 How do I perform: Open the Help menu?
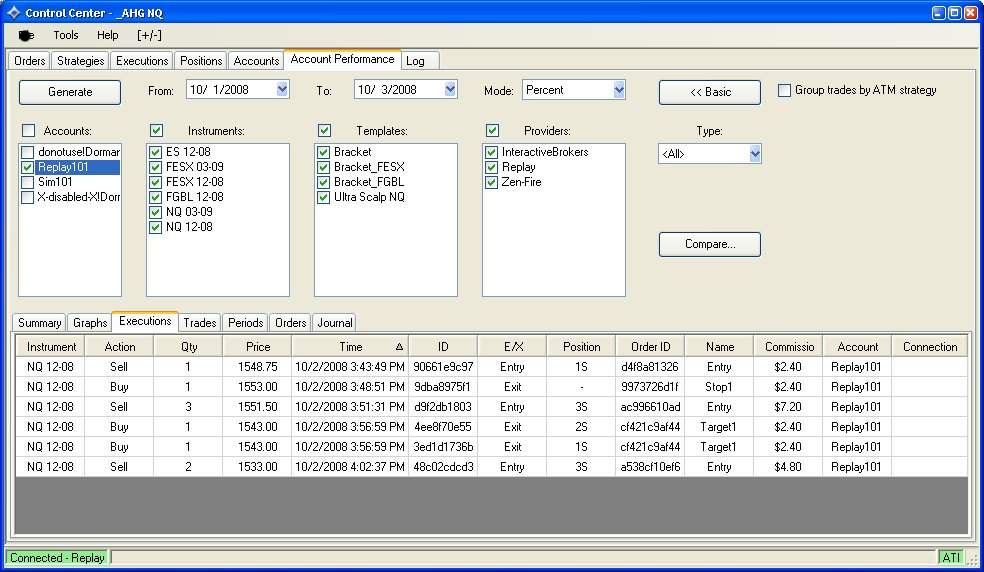coord(107,35)
